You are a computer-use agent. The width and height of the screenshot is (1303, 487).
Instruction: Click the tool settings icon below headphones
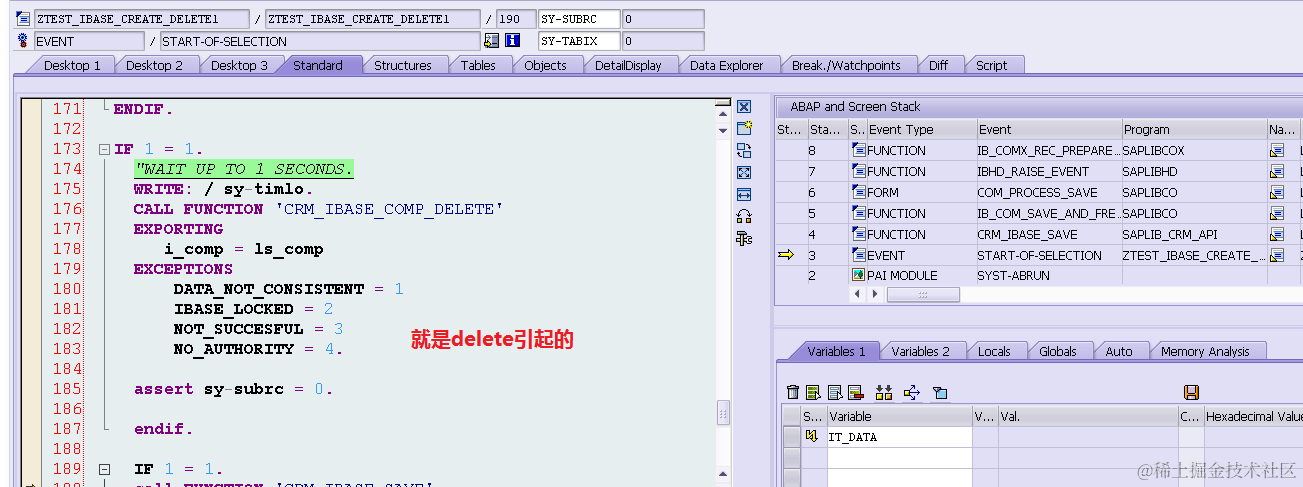743,238
